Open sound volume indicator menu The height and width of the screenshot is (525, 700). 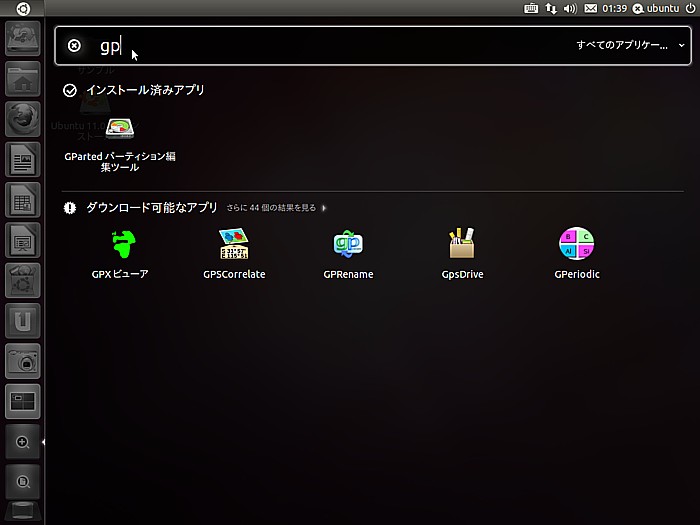click(x=570, y=8)
